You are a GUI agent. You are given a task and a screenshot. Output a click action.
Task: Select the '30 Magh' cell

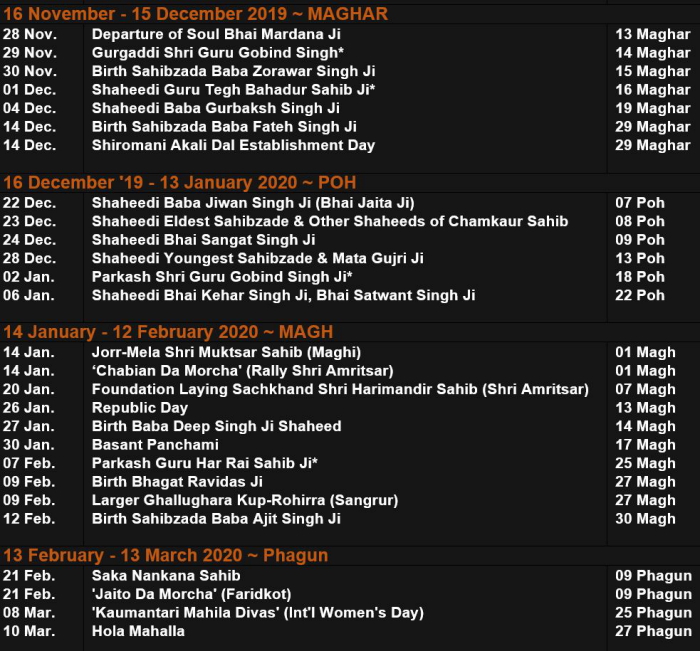point(645,519)
